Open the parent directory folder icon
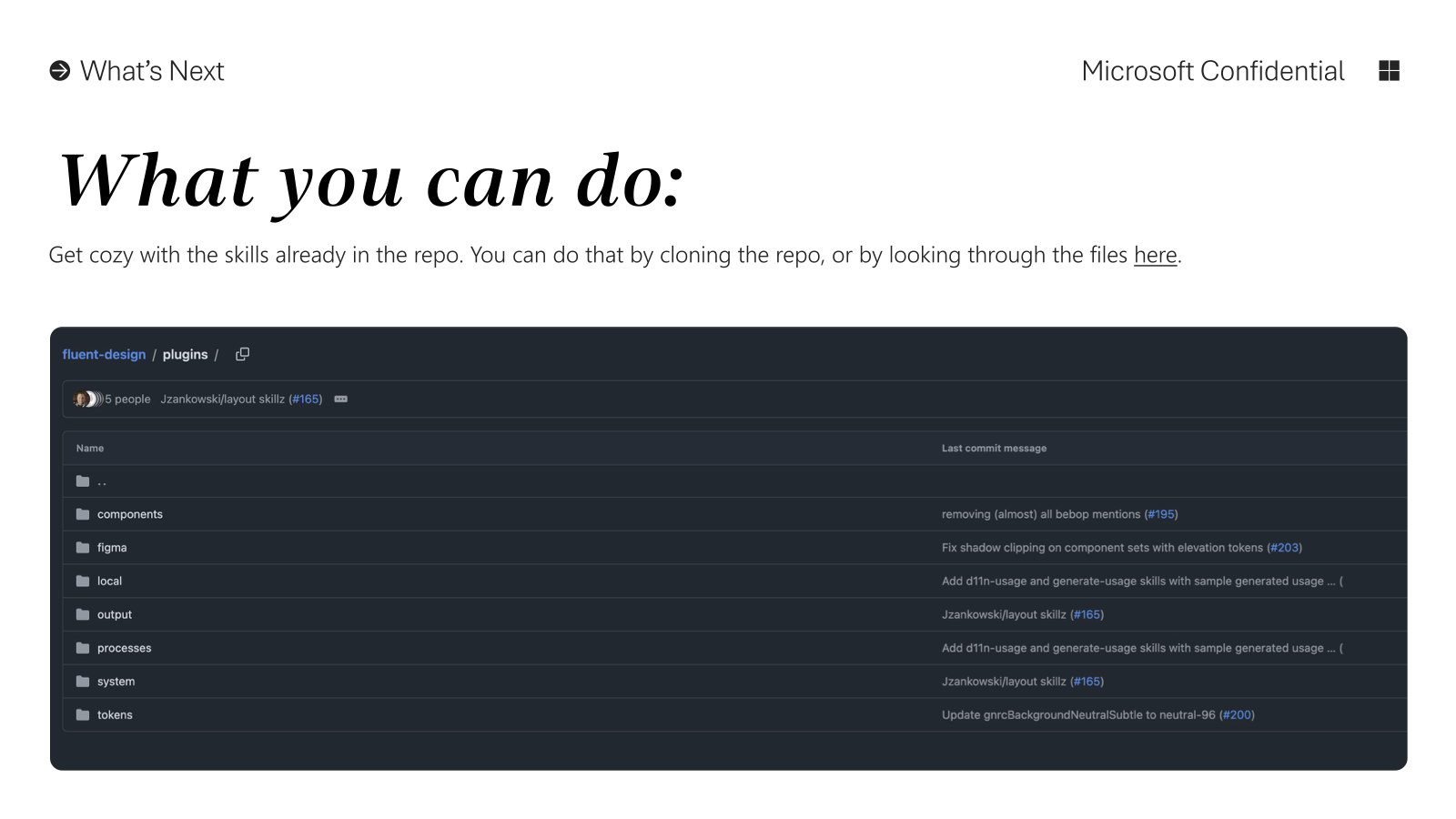 pos(83,481)
